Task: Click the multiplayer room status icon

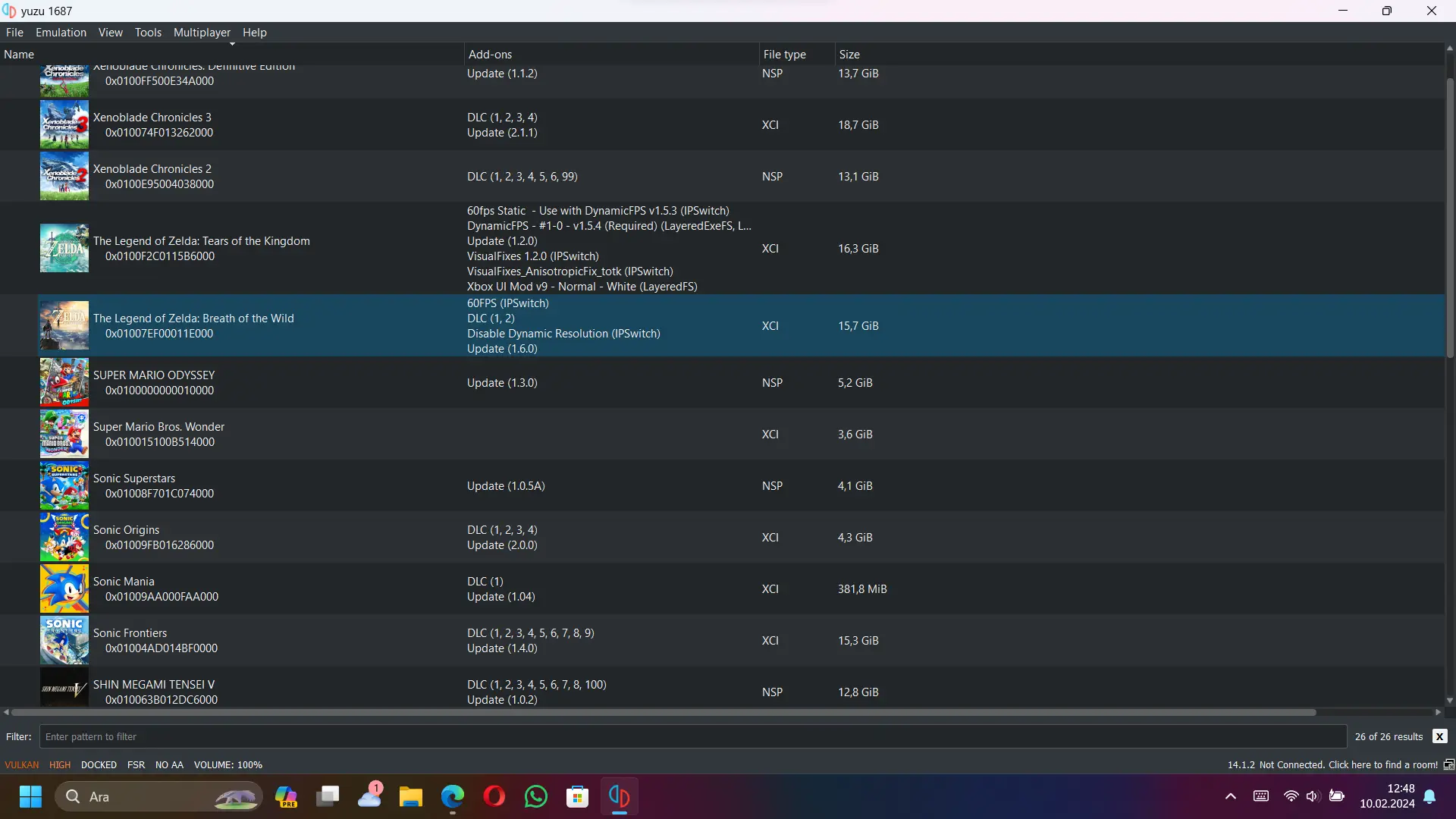Action: [x=1448, y=764]
